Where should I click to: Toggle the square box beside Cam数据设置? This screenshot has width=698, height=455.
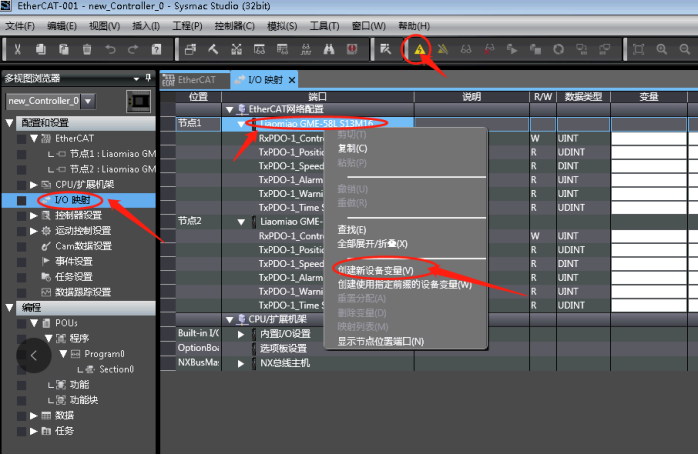(21, 246)
